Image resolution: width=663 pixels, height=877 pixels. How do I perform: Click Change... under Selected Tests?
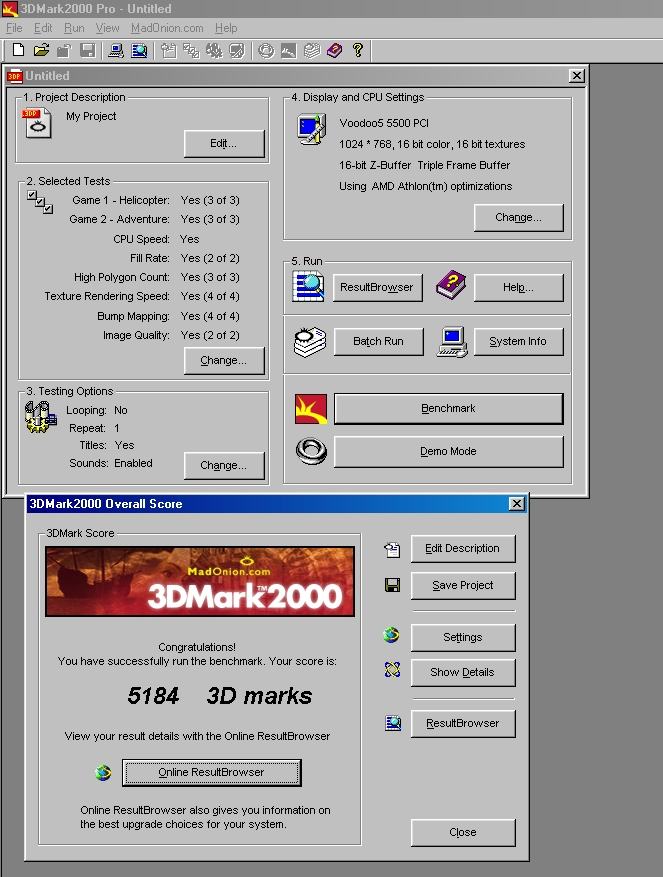[x=224, y=361]
